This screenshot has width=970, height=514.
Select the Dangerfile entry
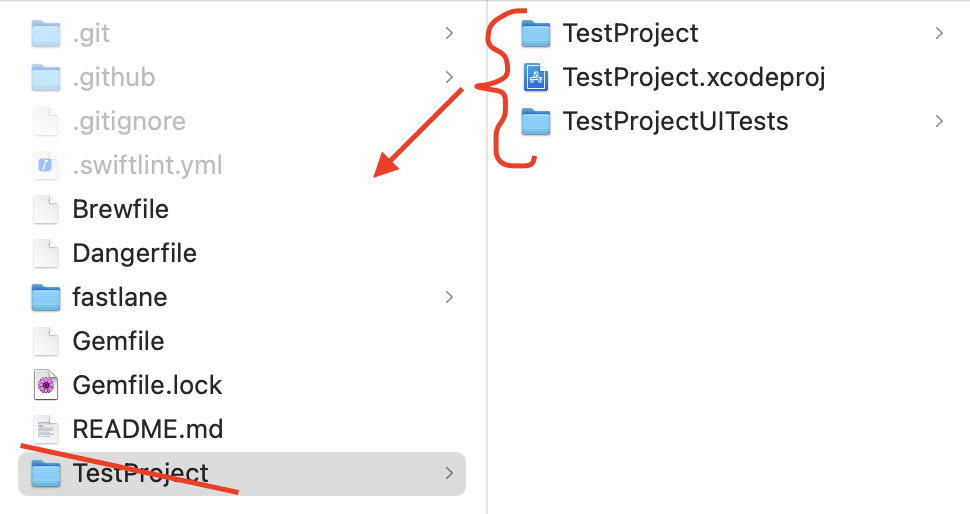tap(134, 253)
